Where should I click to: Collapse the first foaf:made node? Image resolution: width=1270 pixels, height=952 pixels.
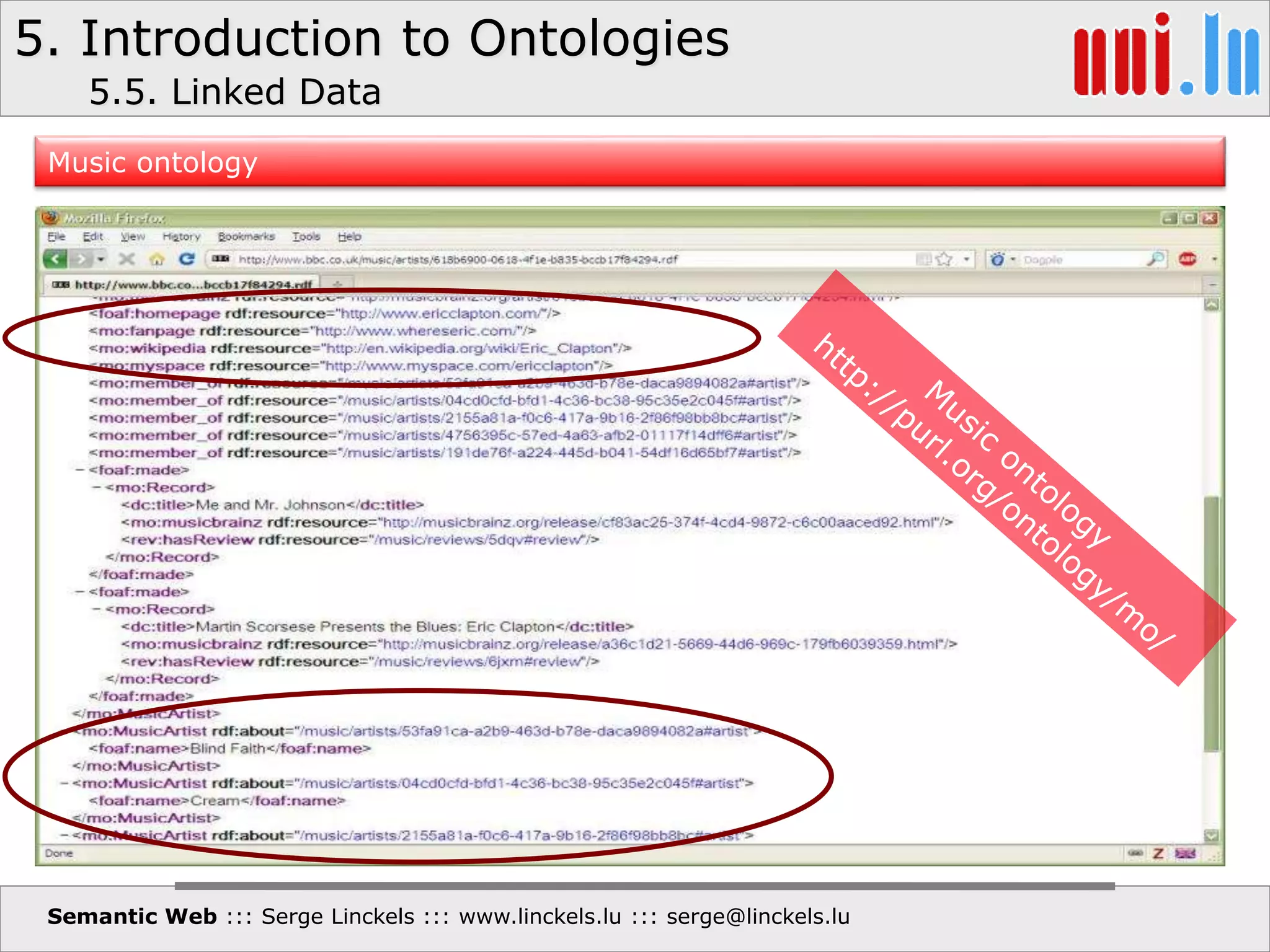[x=79, y=470]
